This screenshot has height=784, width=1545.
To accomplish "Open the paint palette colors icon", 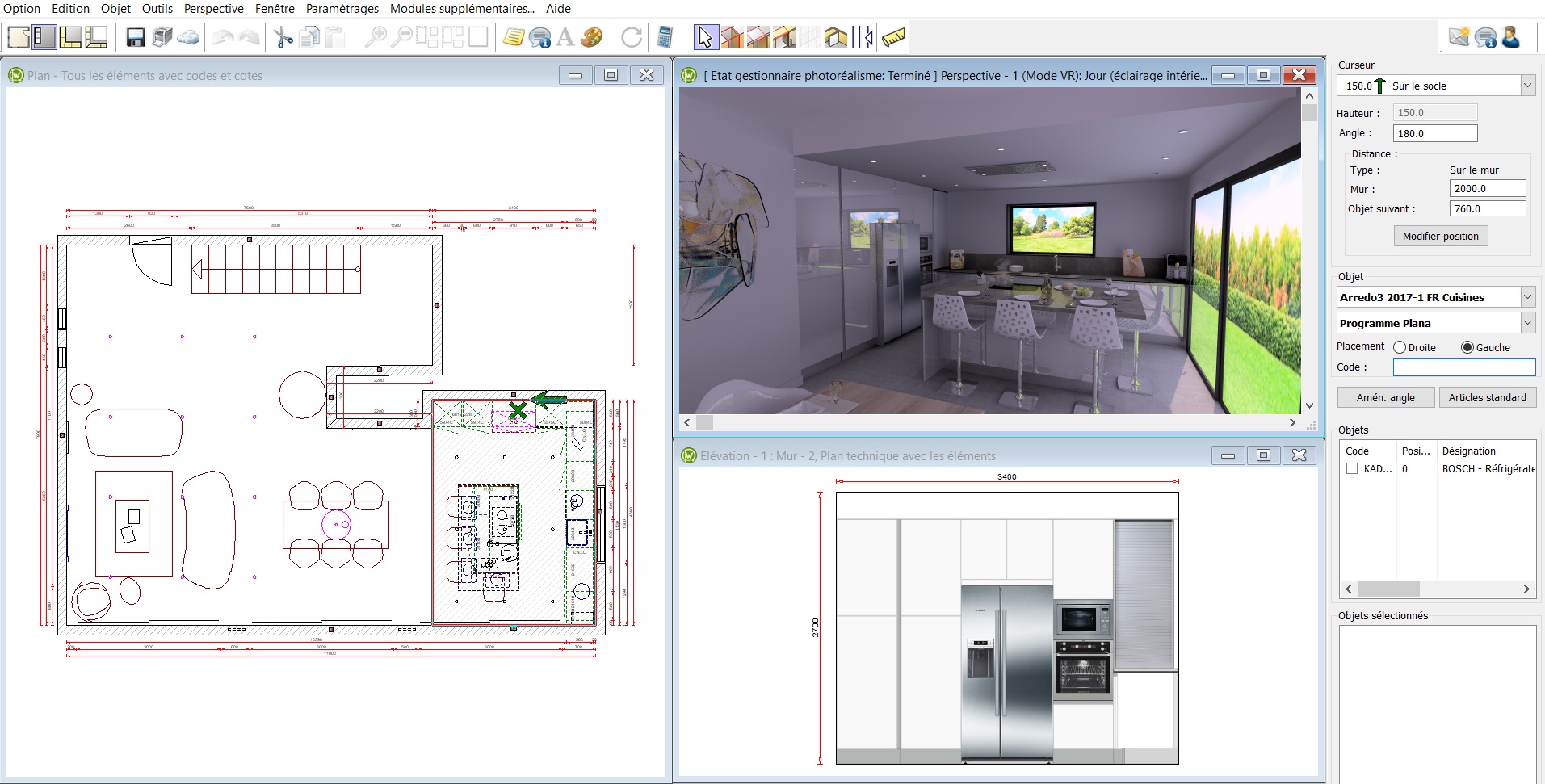I will 592,37.
